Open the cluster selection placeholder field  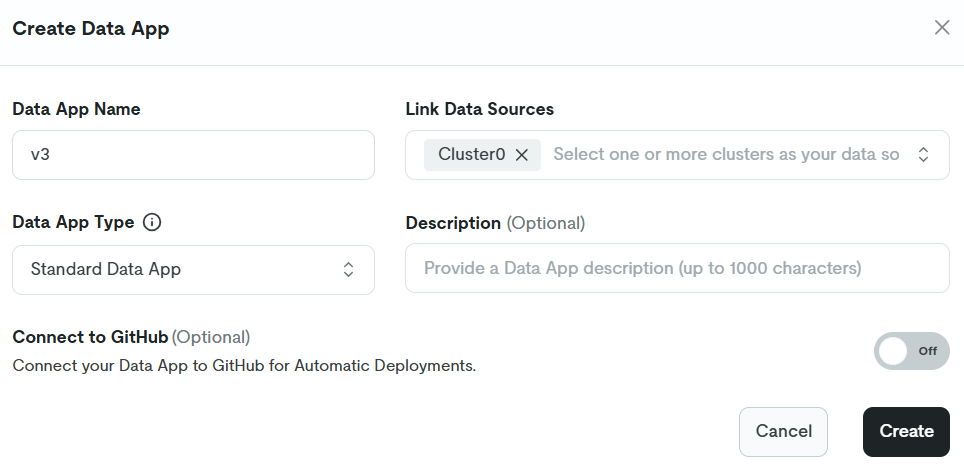point(726,155)
